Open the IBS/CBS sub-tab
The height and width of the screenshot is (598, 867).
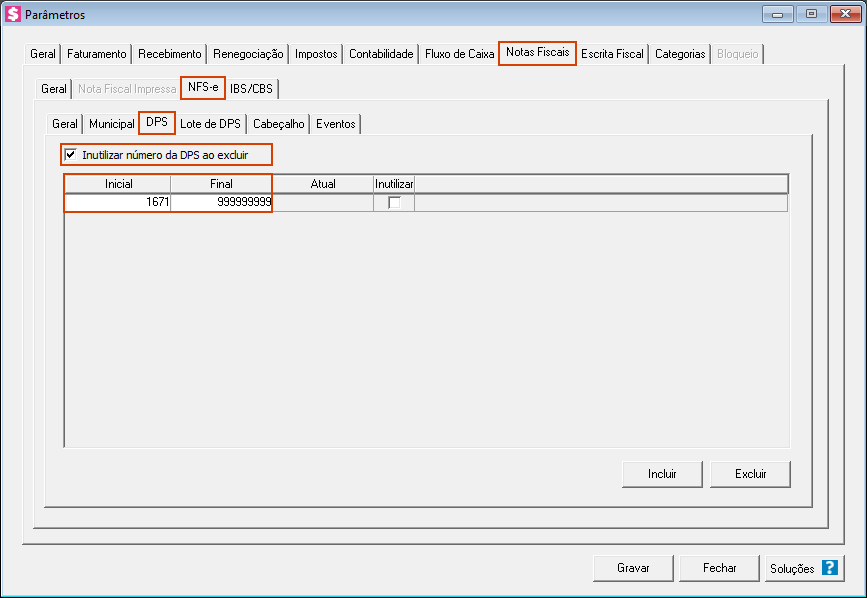pos(251,89)
